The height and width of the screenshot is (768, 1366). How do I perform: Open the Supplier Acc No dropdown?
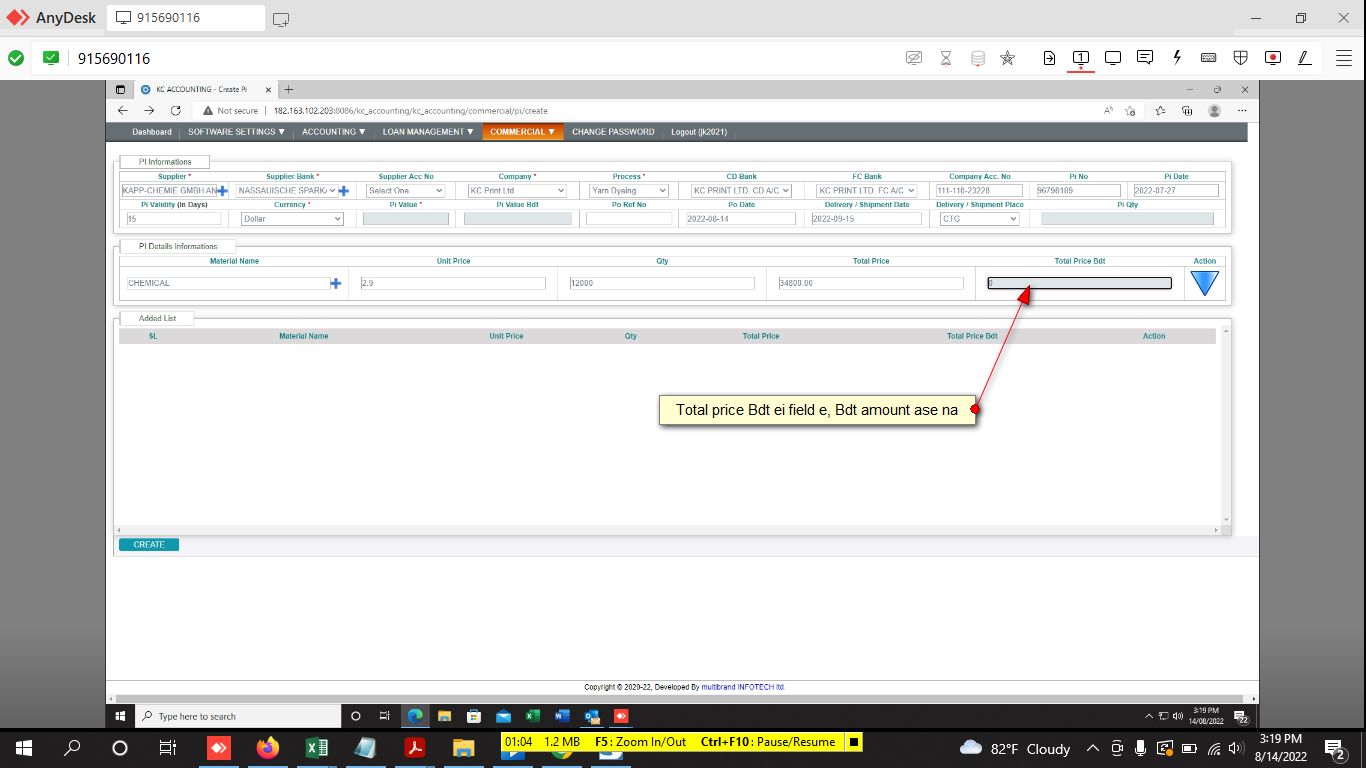coord(405,190)
